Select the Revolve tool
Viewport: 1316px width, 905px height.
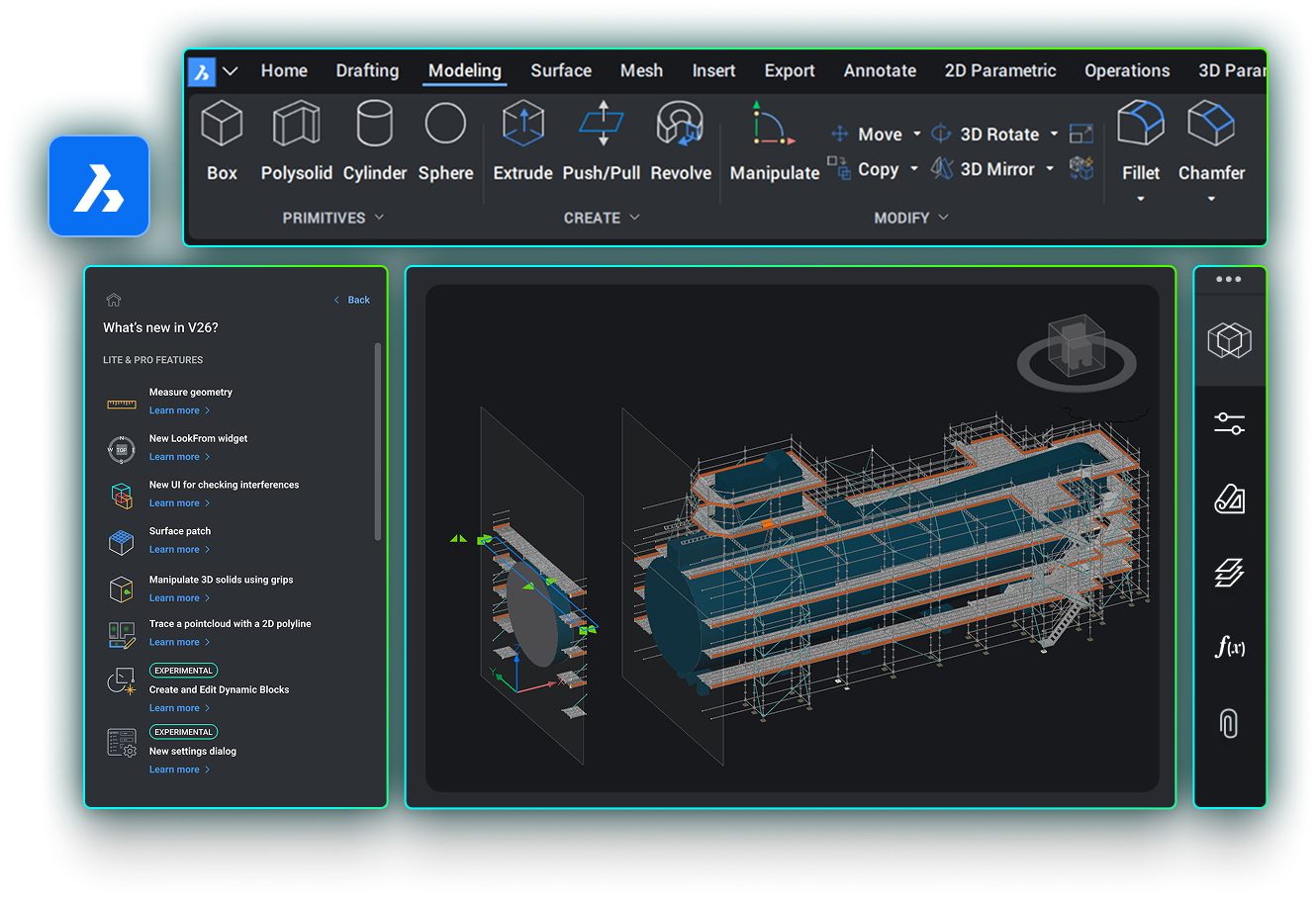pos(681,126)
